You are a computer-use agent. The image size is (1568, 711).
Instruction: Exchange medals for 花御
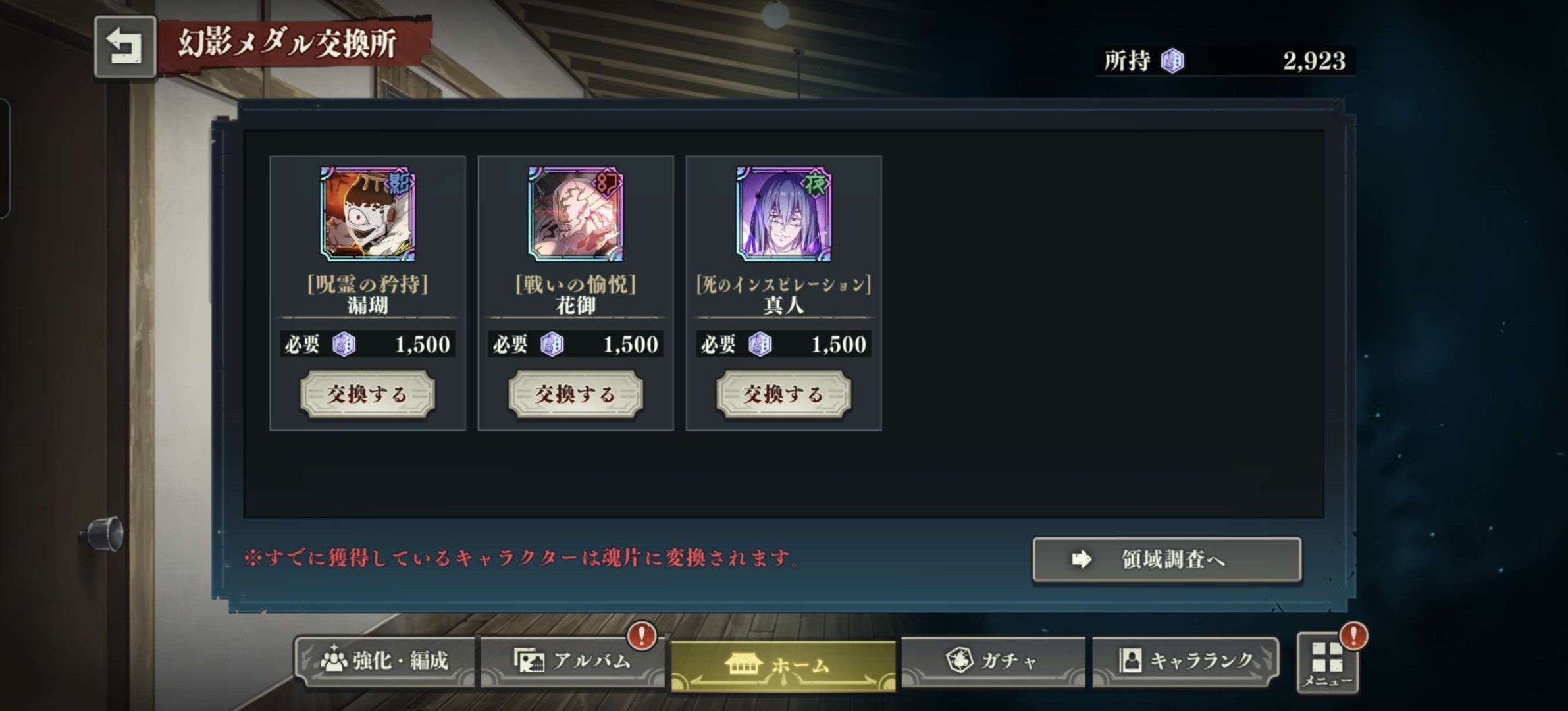(x=575, y=394)
